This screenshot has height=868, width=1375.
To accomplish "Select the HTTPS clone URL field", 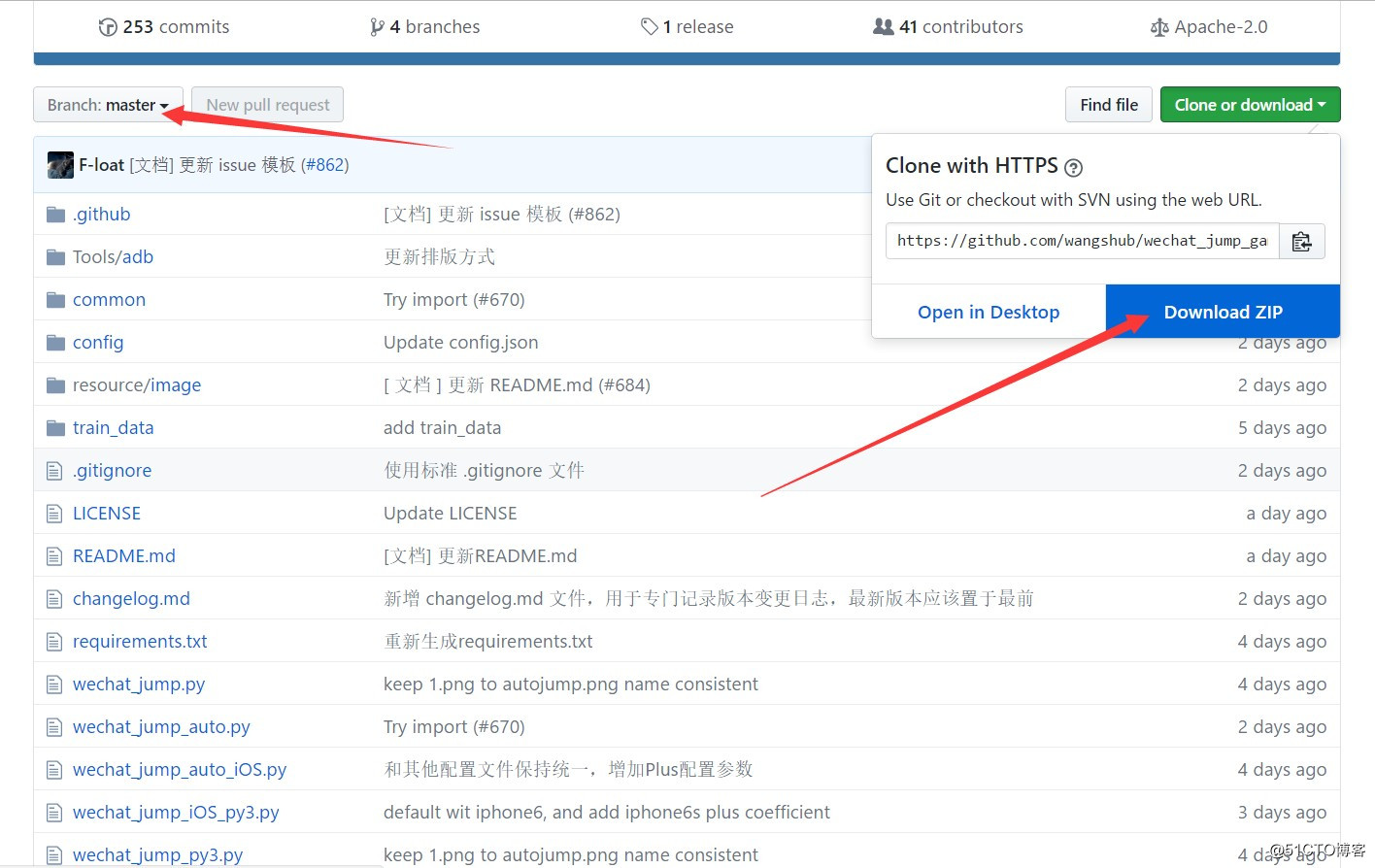I will 1082,241.
